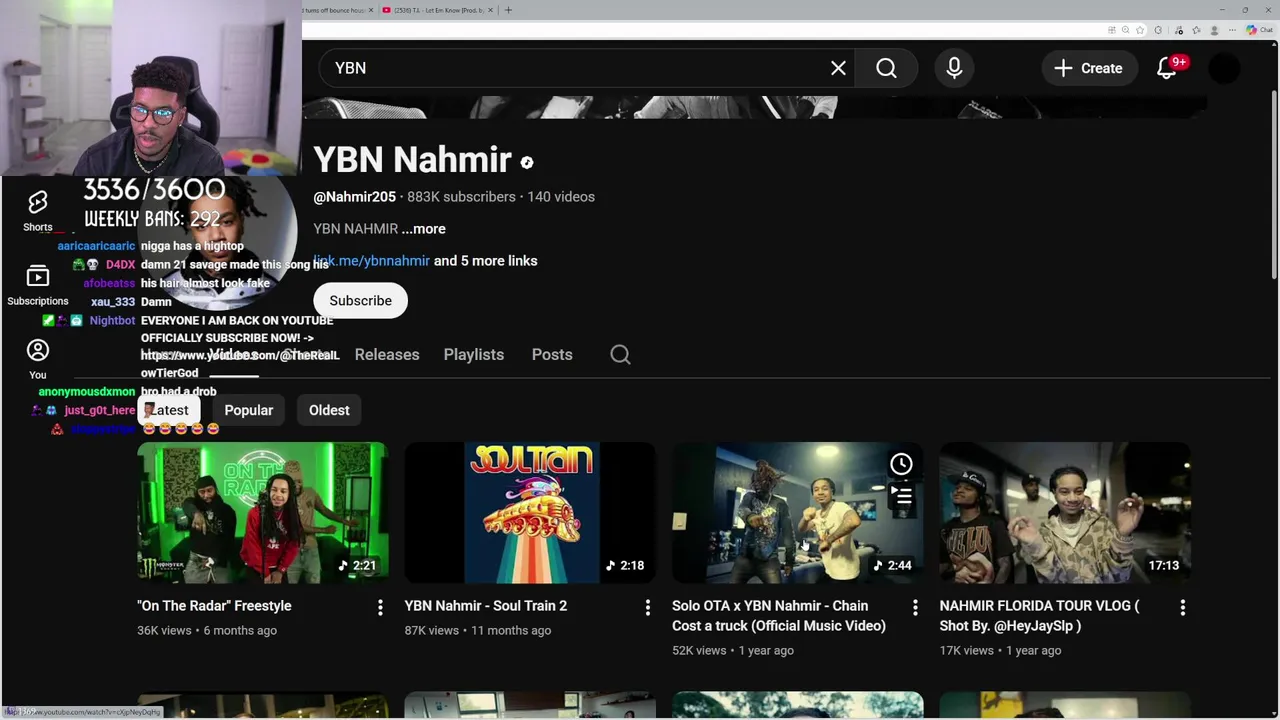Add Chain Cost video to Watch Later
The width and height of the screenshot is (1280, 720).
pyautogui.click(x=901, y=464)
